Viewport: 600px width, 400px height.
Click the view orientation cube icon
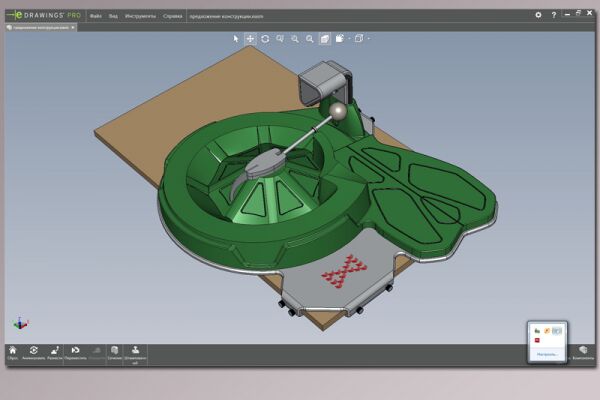click(339, 38)
